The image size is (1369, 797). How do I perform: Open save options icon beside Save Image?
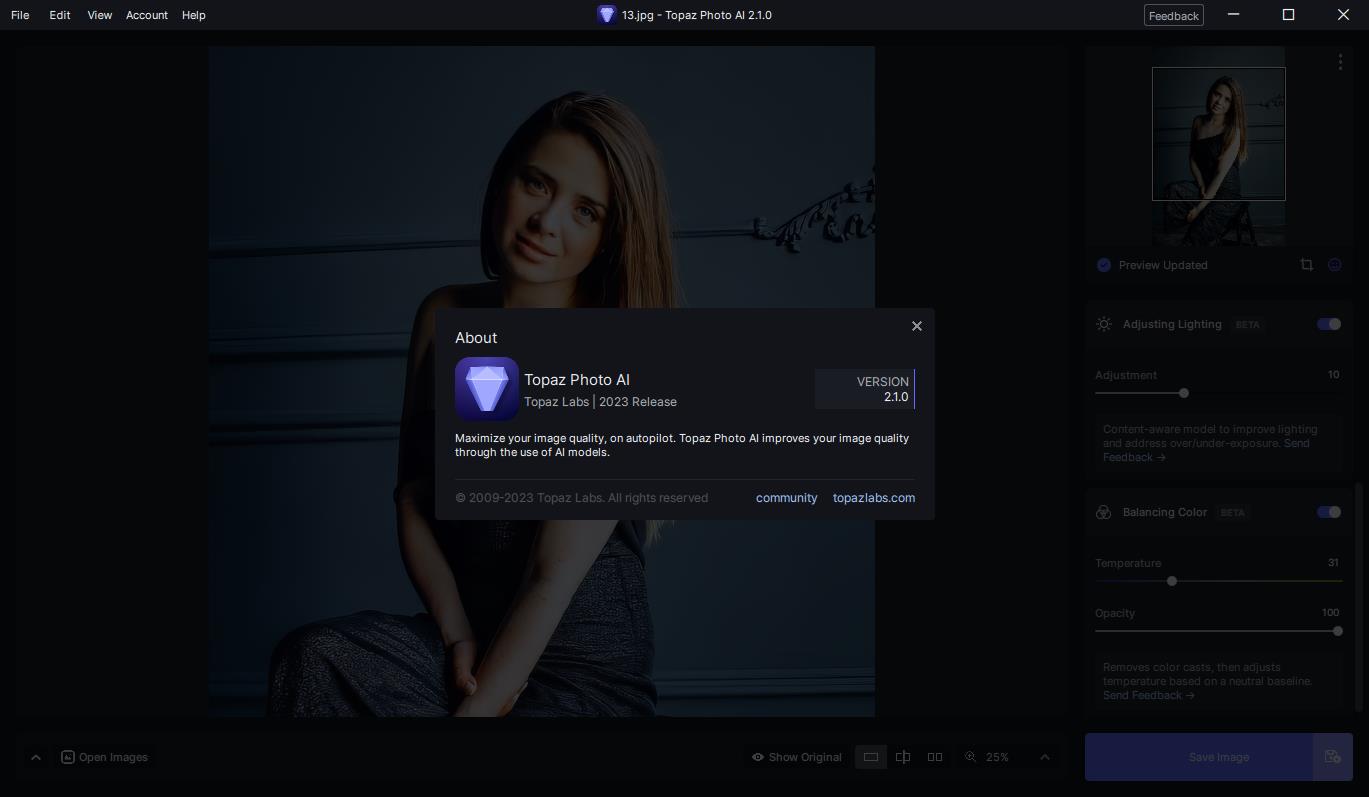coord(1332,757)
